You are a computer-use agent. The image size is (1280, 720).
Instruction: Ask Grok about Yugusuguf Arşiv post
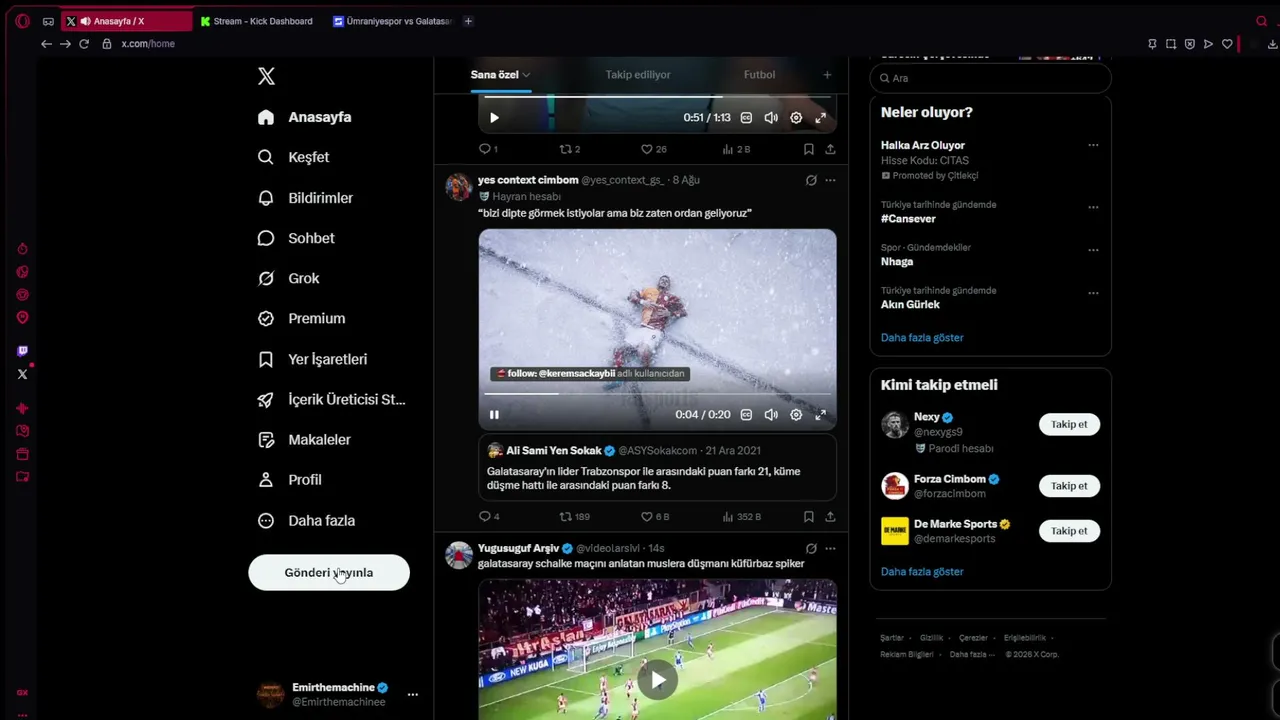point(811,549)
